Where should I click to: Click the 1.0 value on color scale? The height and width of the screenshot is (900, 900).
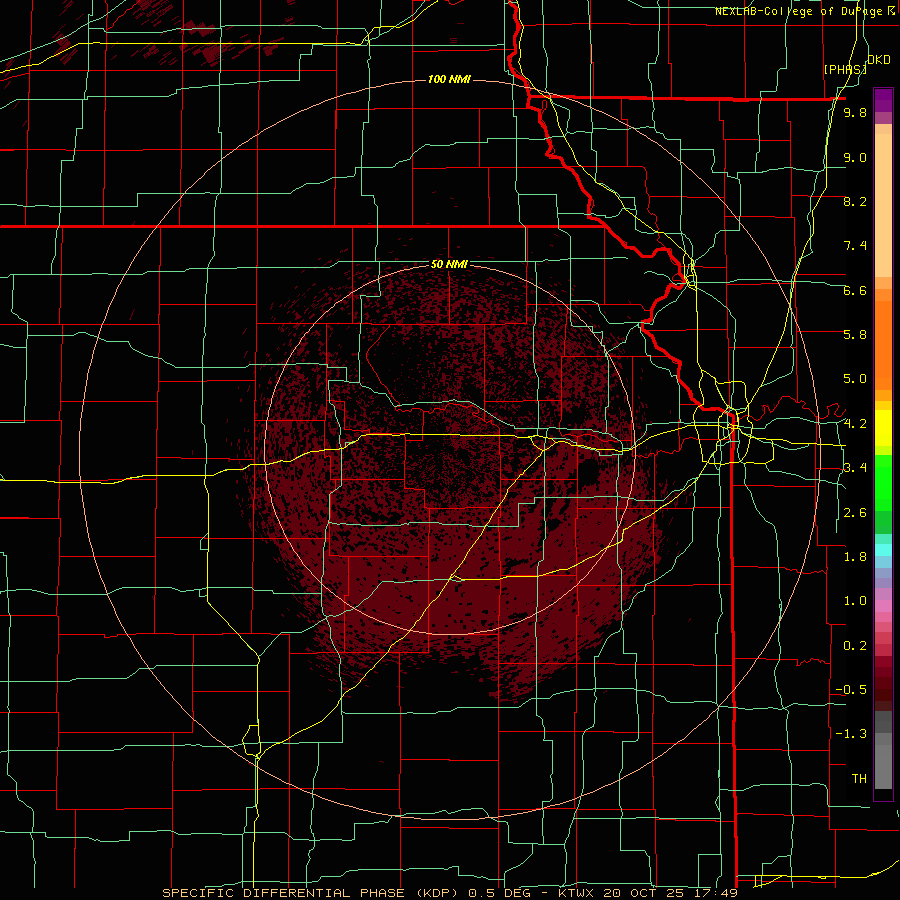(x=855, y=601)
